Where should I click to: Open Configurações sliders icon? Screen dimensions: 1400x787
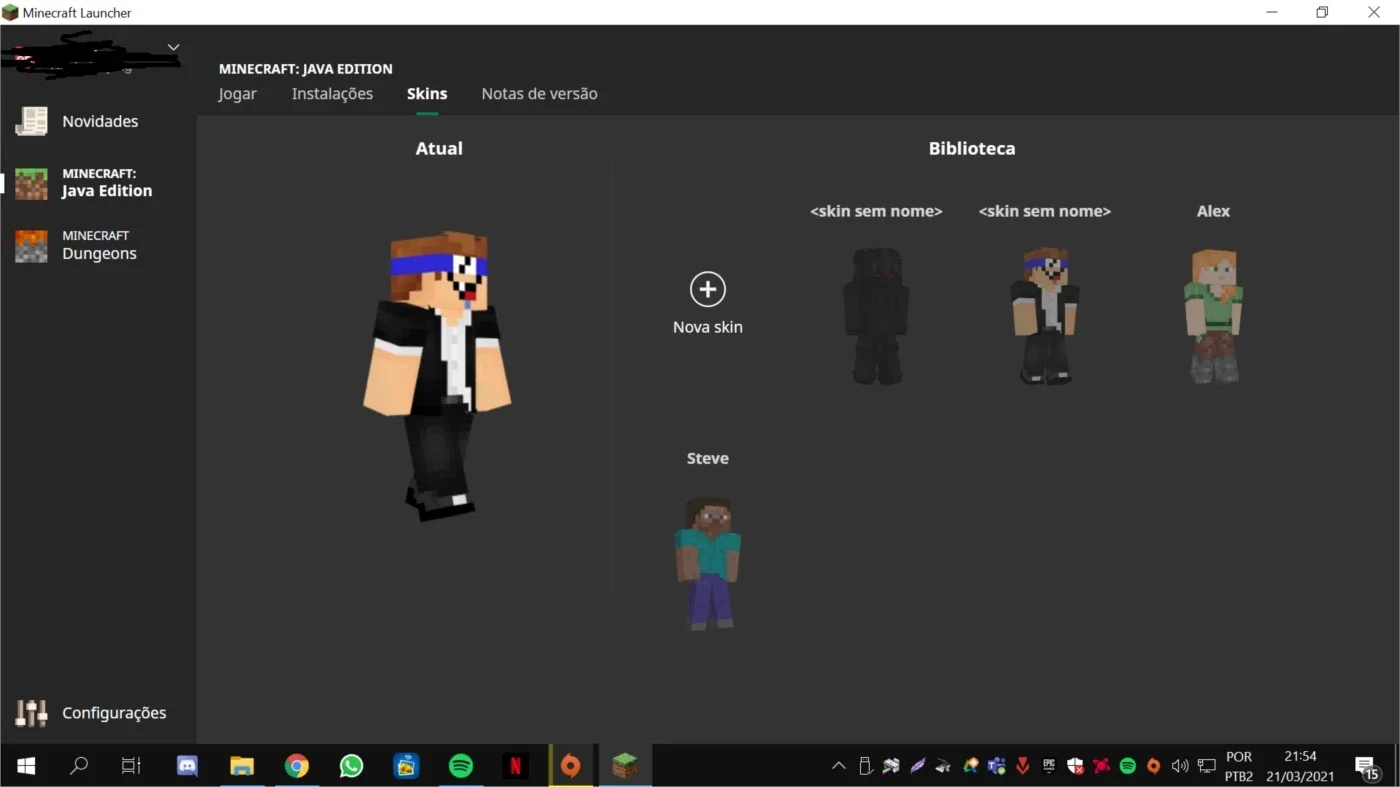click(x=32, y=713)
